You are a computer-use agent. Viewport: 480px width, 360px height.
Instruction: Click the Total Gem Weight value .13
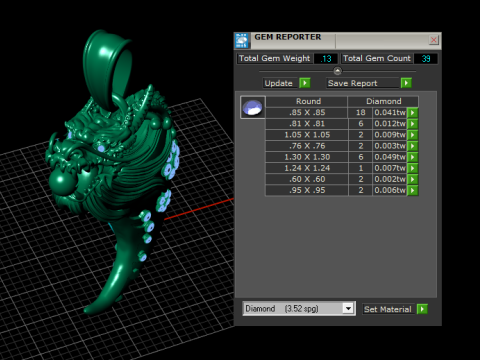[x=326, y=59]
